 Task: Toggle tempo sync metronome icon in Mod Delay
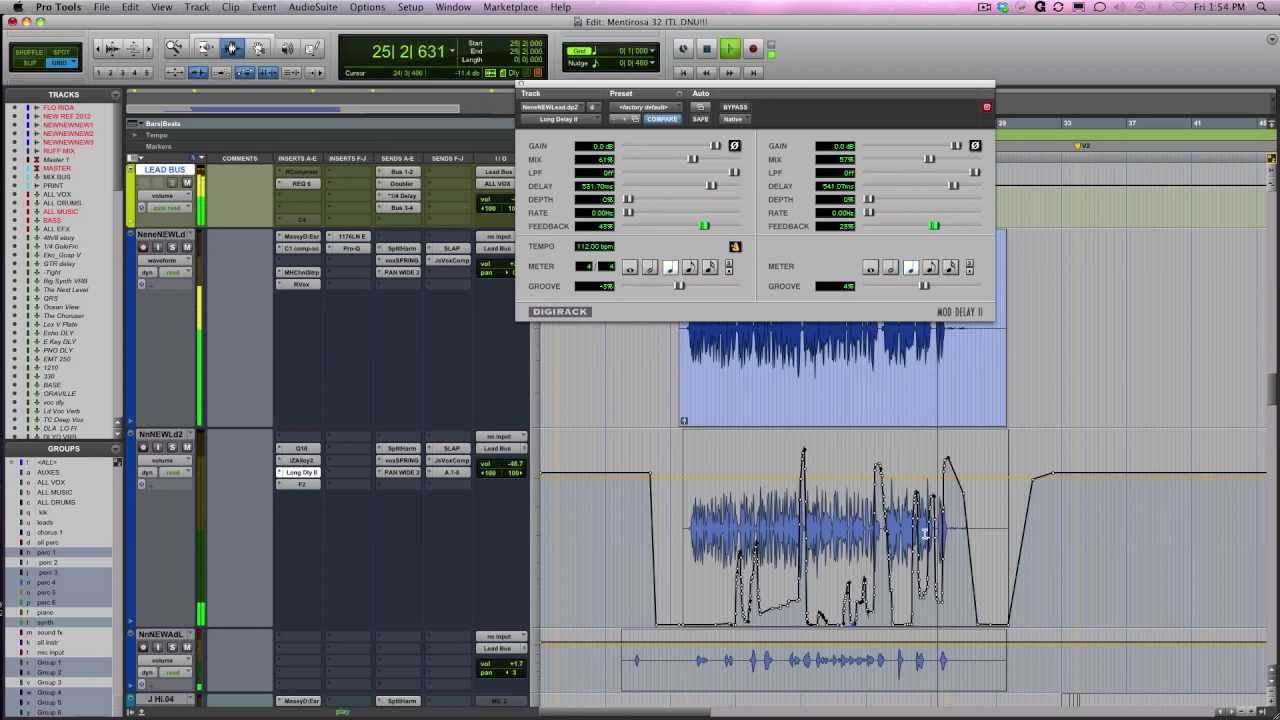[x=735, y=246]
